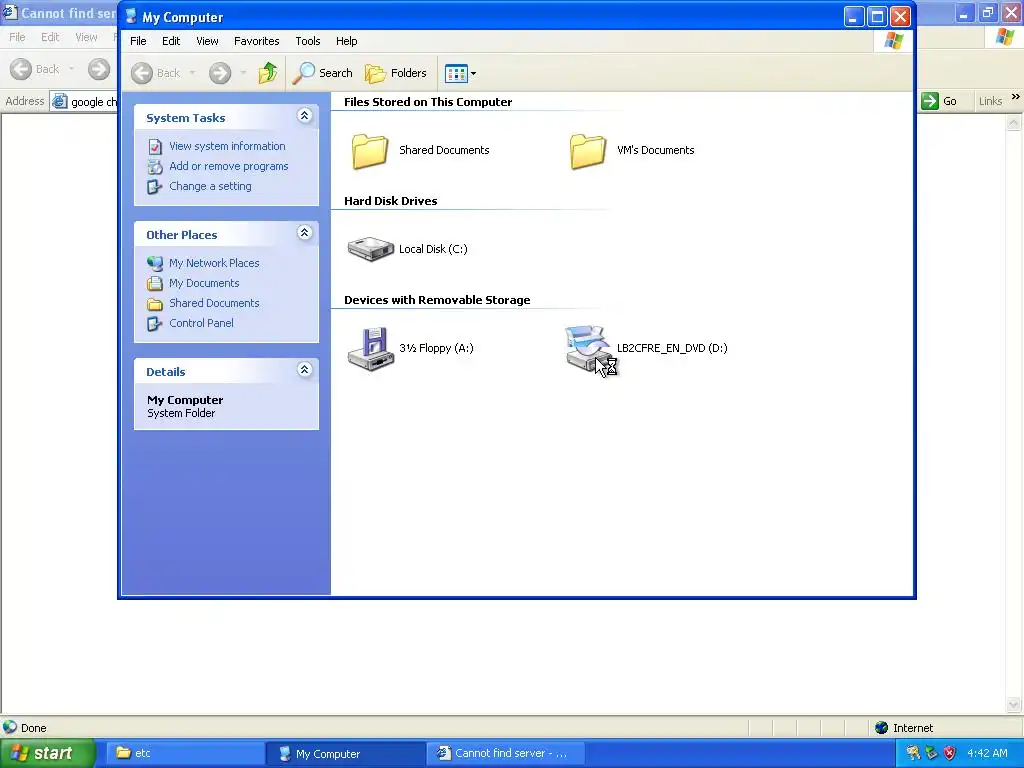Open the Back history dropdown arrow in My Computer
The width and height of the screenshot is (1024, 768).
[192, 72]
